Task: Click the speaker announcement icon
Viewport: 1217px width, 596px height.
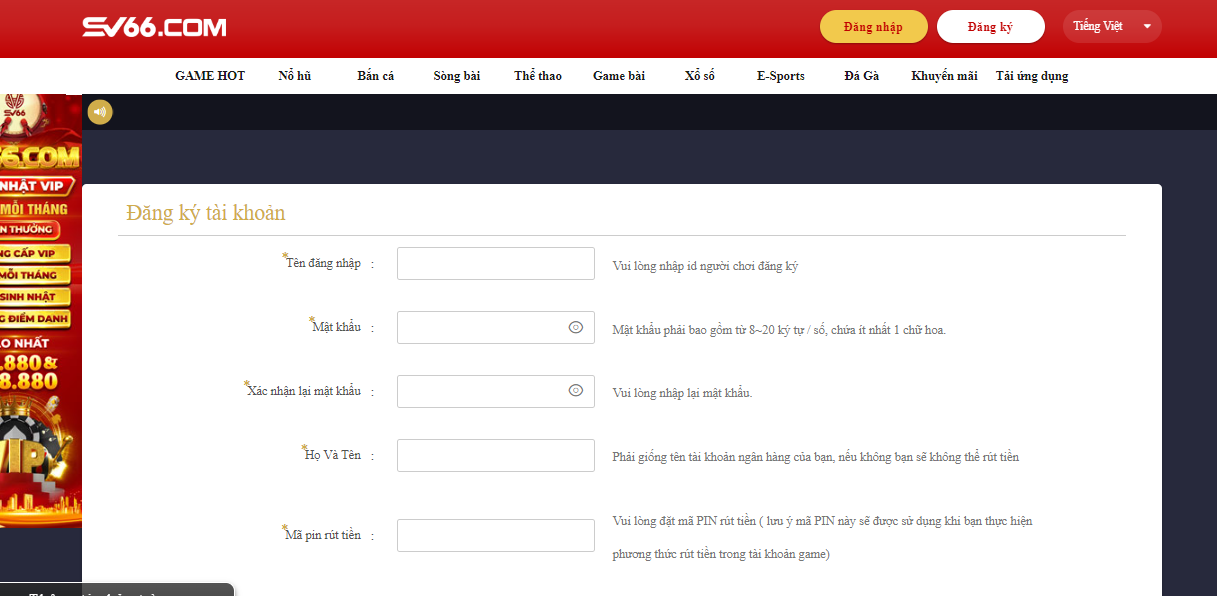Action: (x=100, y=112)
